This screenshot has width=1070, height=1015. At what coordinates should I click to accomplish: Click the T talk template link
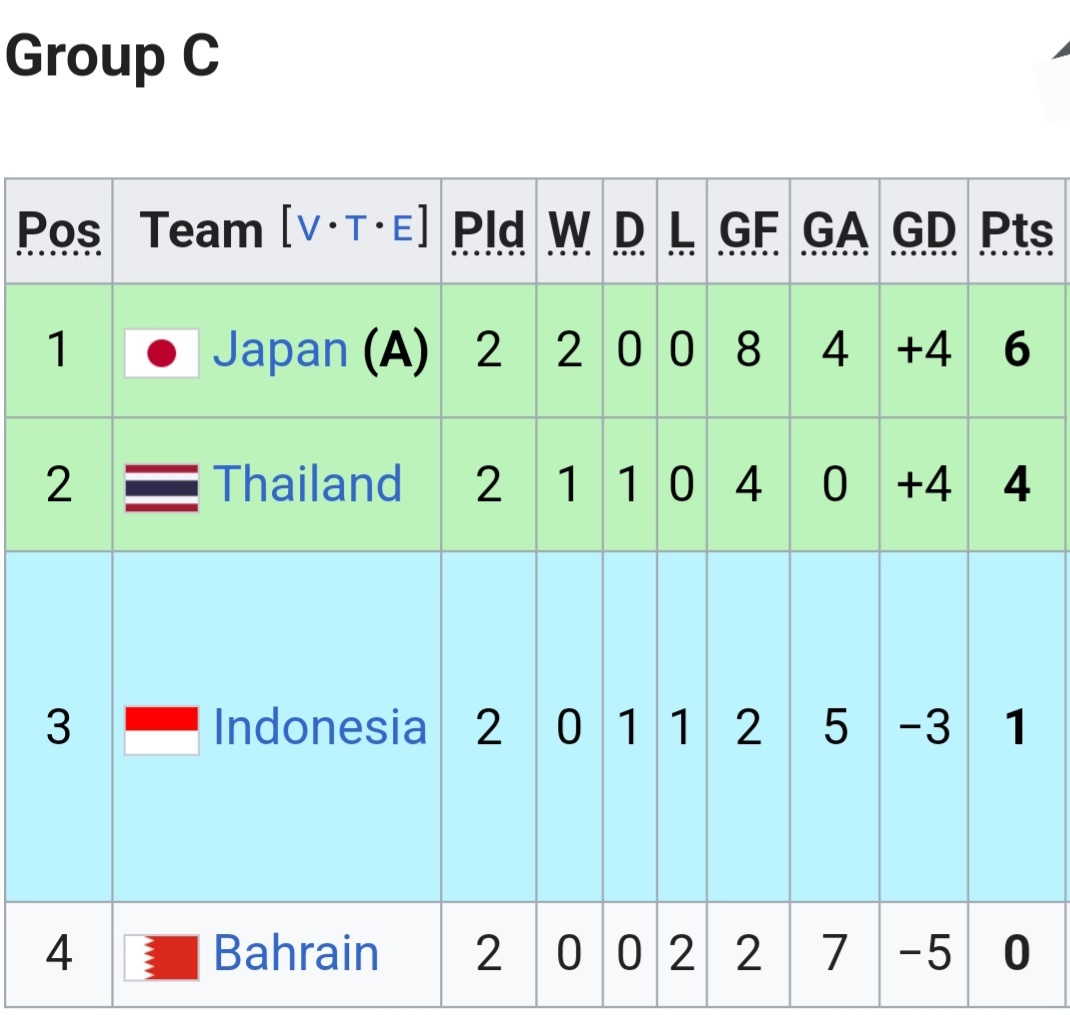357,230
